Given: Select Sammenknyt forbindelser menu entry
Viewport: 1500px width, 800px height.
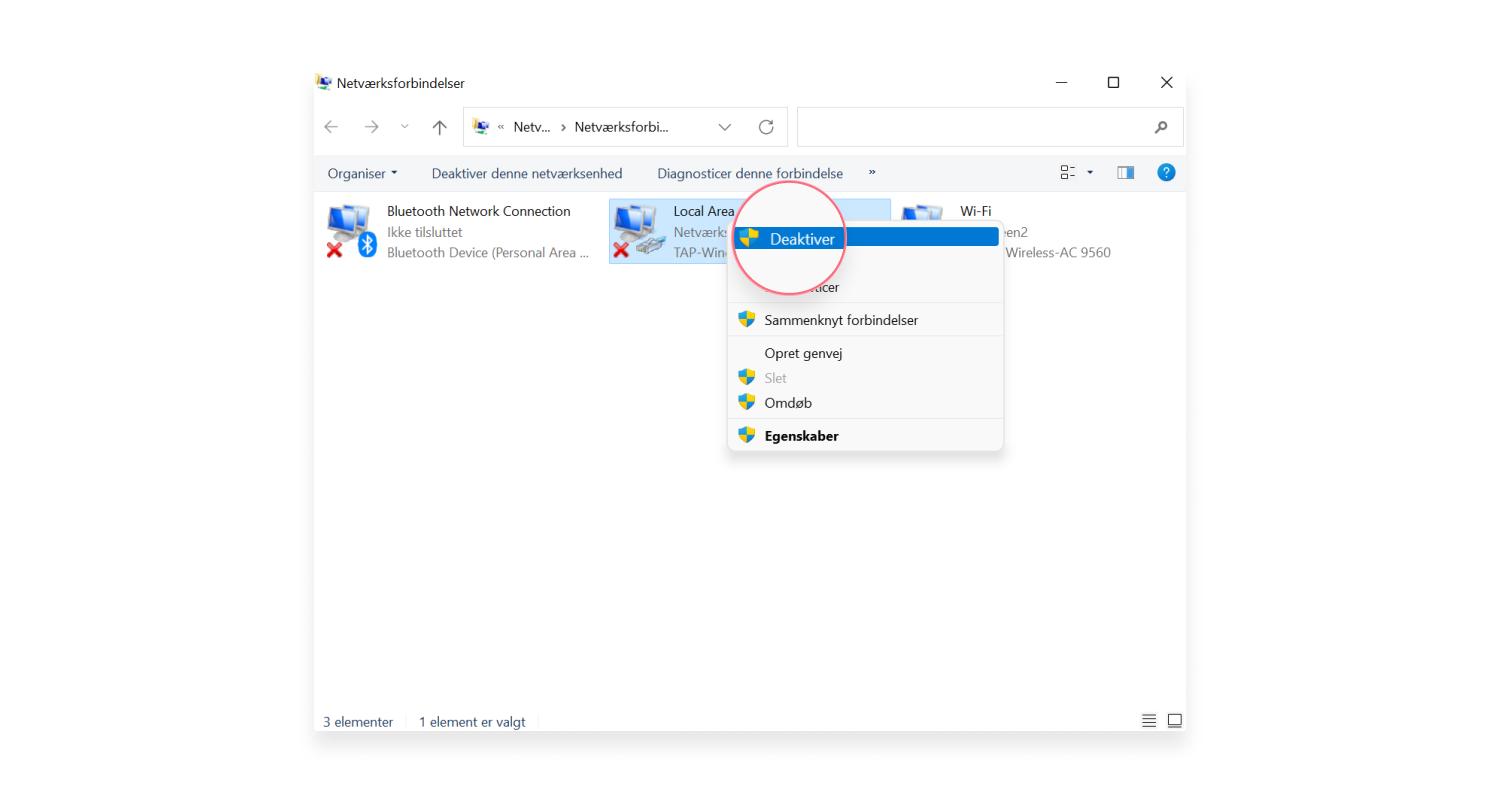Looking at the screenshot, I should 866,320.
